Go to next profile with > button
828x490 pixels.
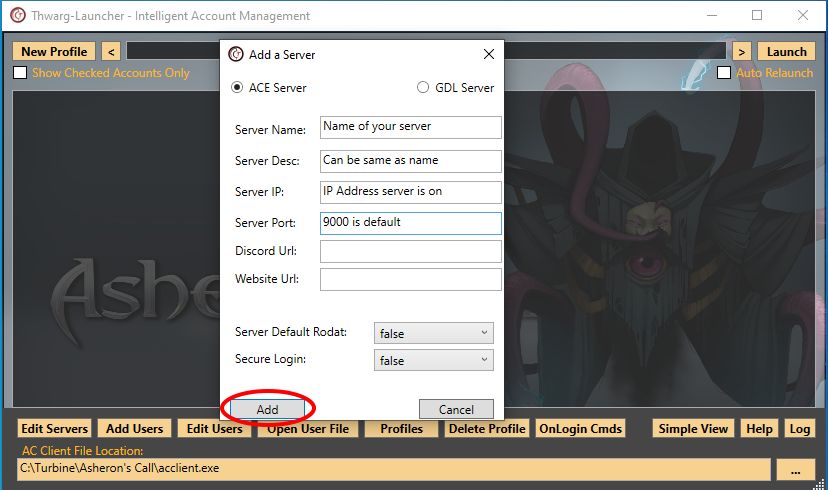tap(741, 51)
